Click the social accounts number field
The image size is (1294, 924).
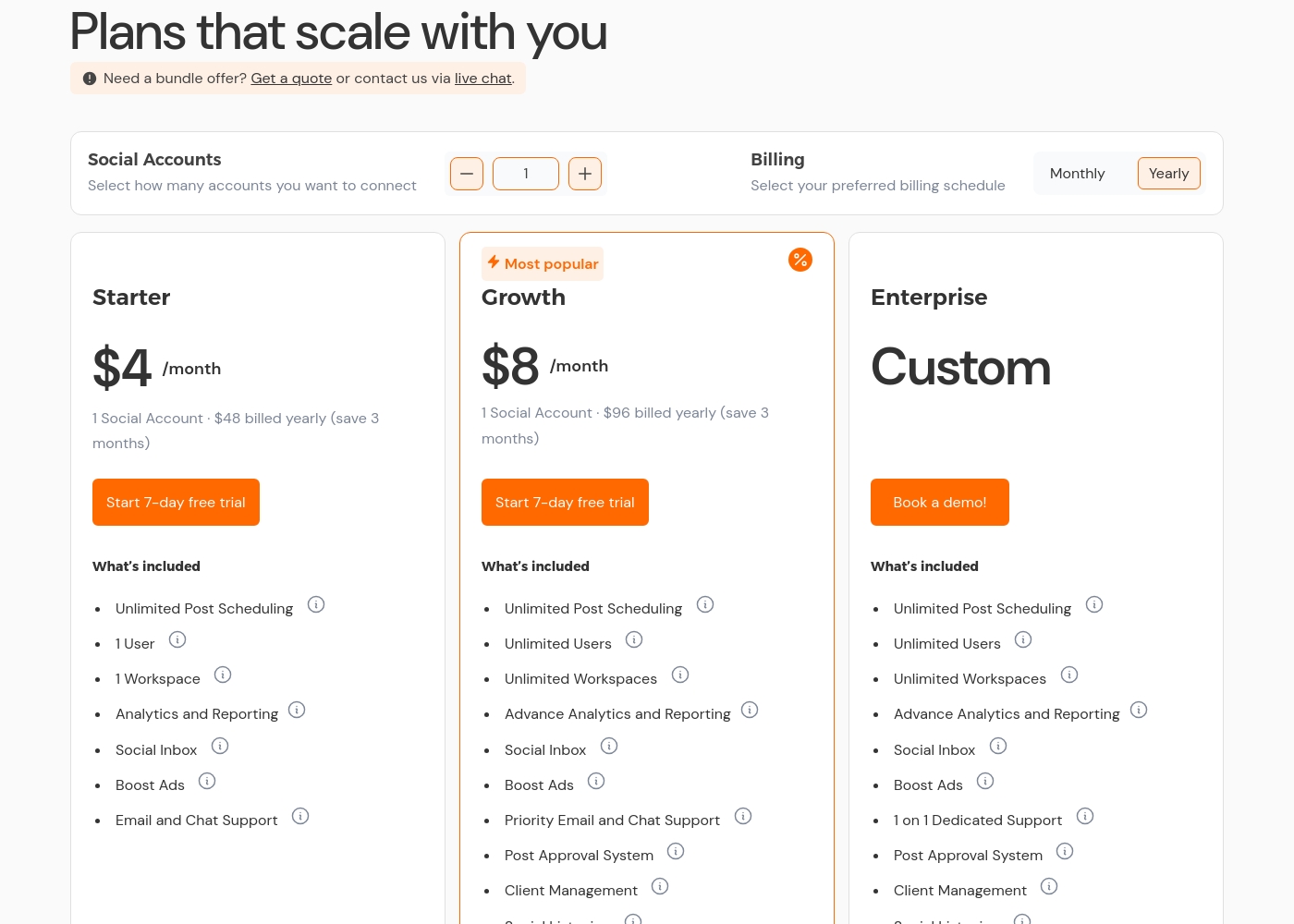526,174
